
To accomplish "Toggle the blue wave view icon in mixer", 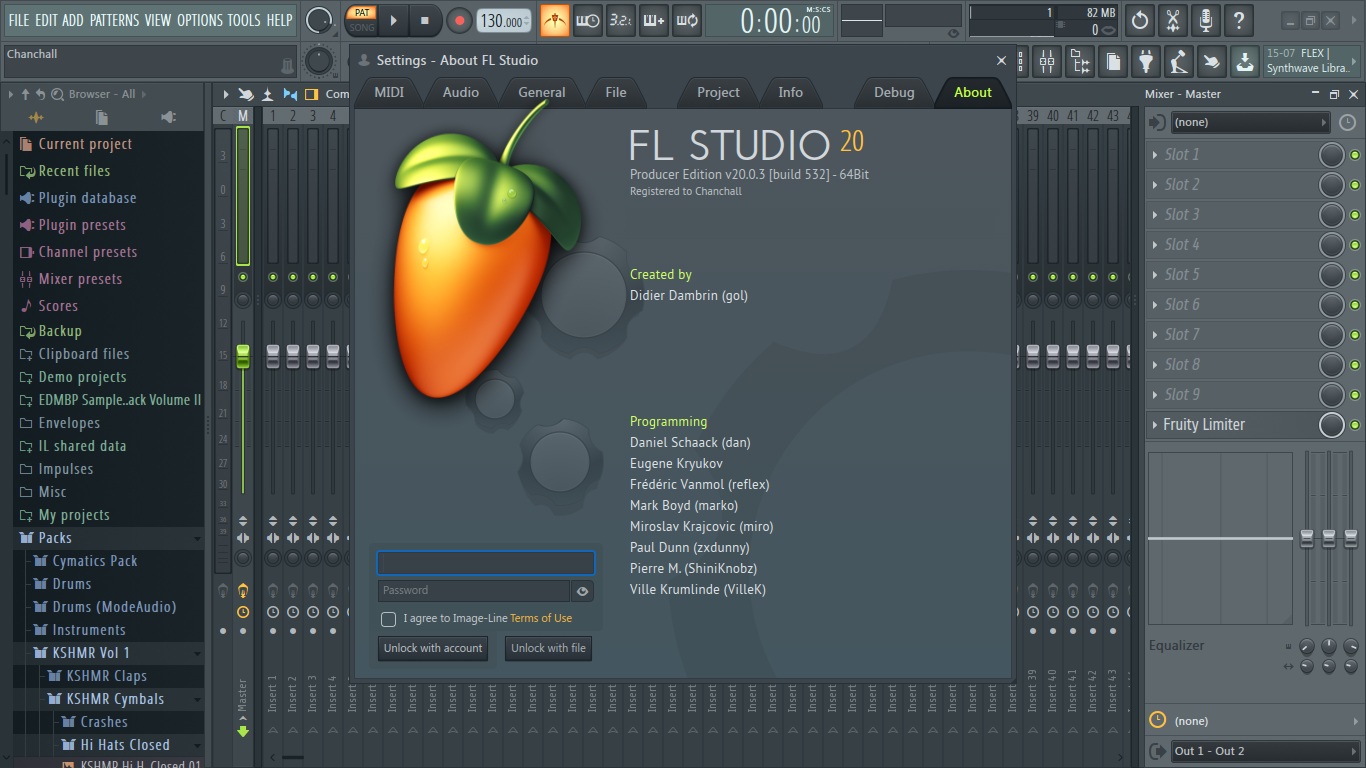I will (x=290, y=94).
